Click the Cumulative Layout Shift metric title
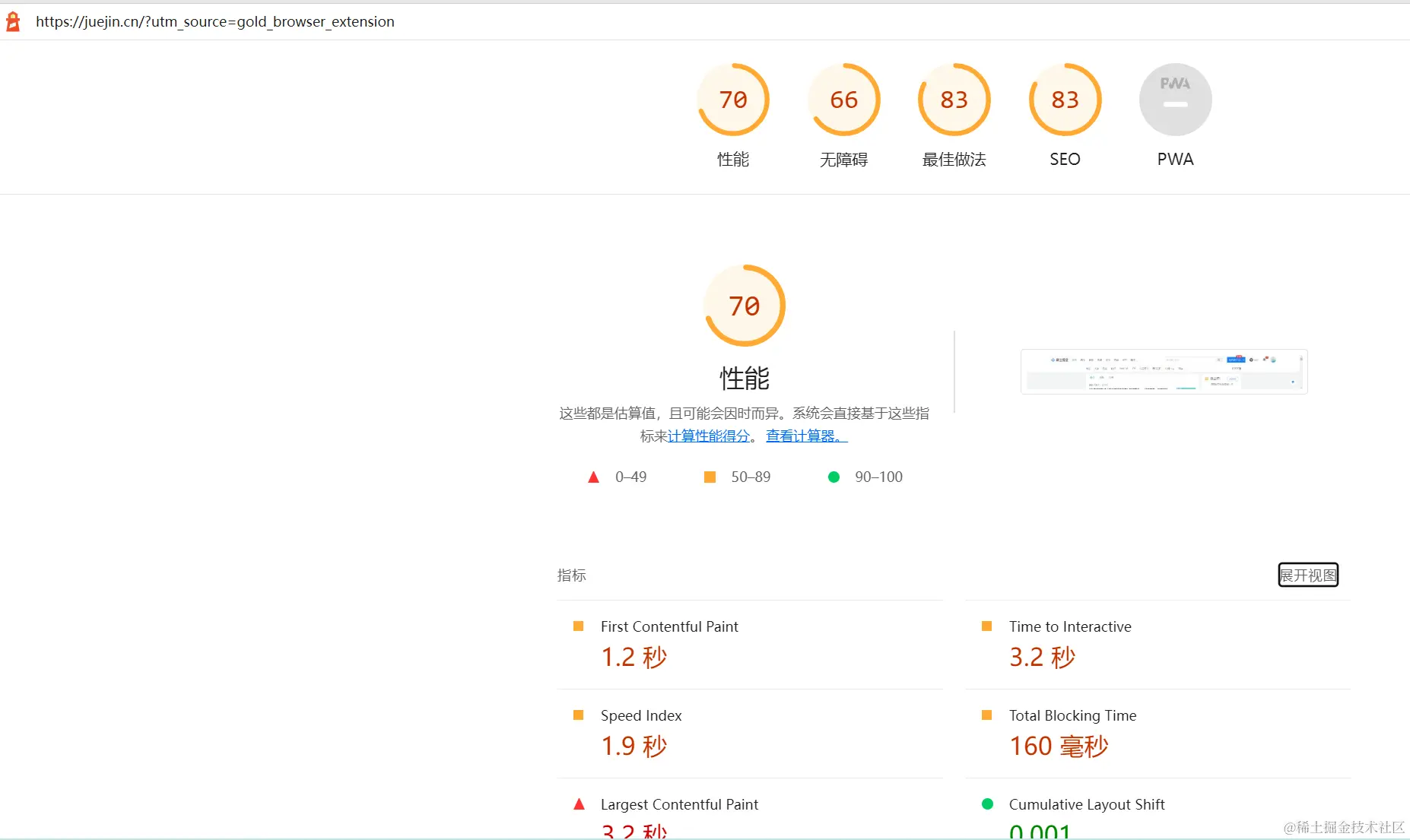Viewport: 1410px width, 840px height. click(x=1087, y=804)
